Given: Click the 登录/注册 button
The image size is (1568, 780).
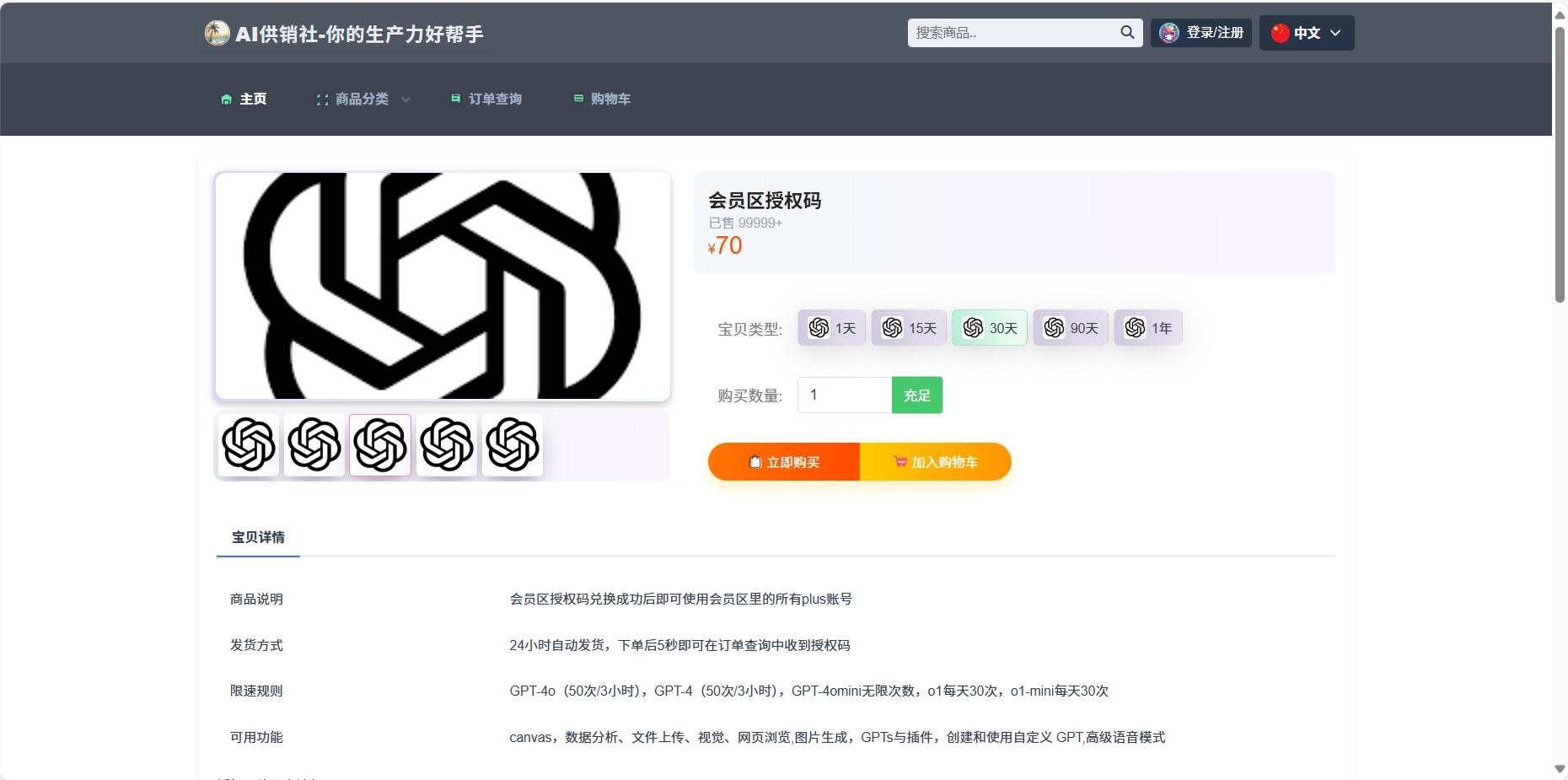Looking at the screenshot, I should (x=1201, y=33).
